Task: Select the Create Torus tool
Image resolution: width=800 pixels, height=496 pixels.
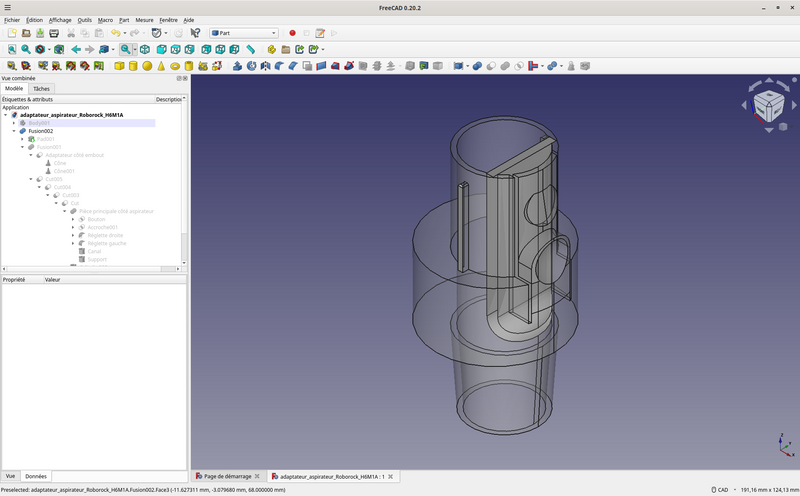Action: (x=175, y=66)
